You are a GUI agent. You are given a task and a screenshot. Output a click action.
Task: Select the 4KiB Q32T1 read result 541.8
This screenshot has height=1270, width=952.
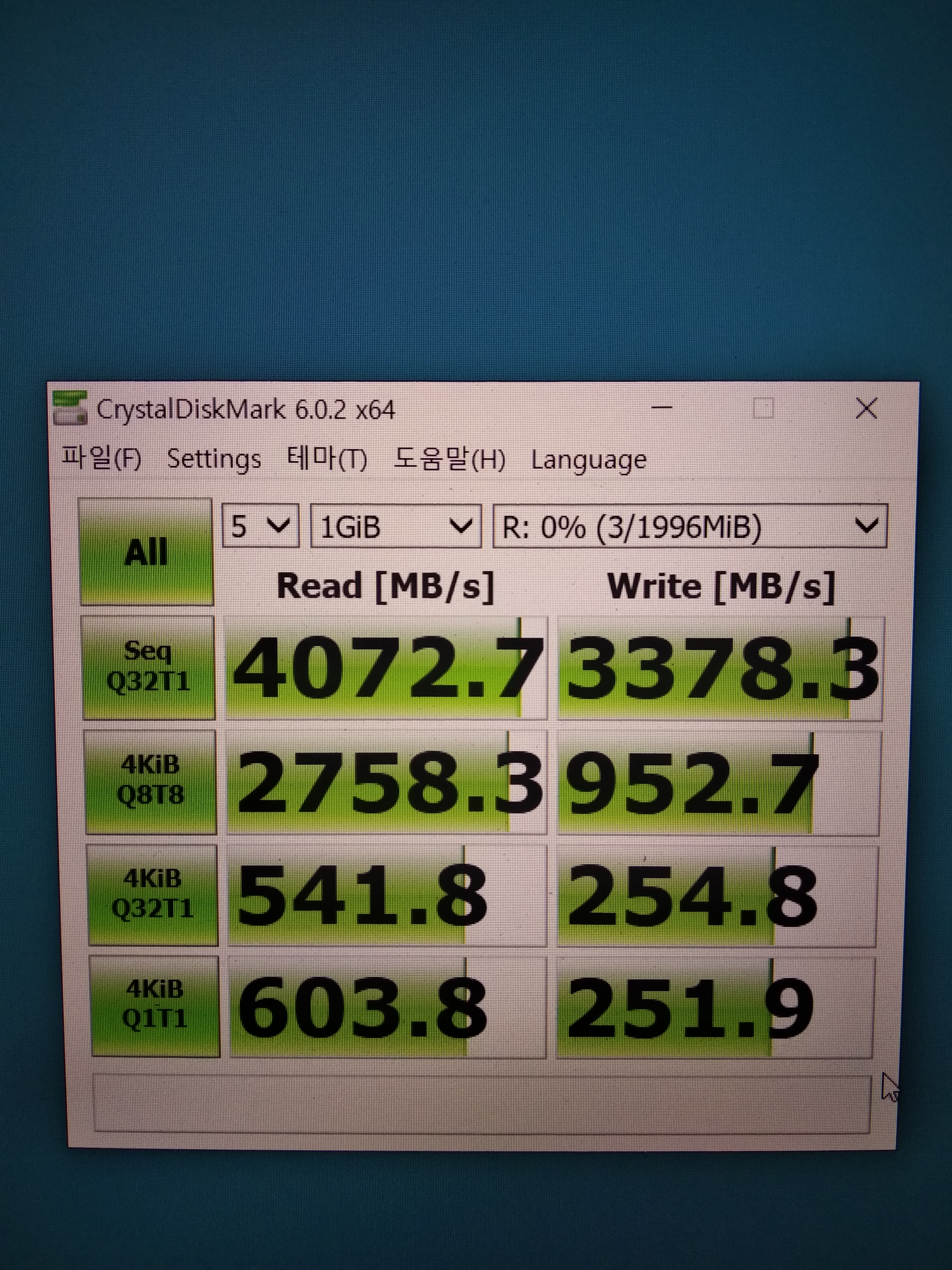(387, 895)
